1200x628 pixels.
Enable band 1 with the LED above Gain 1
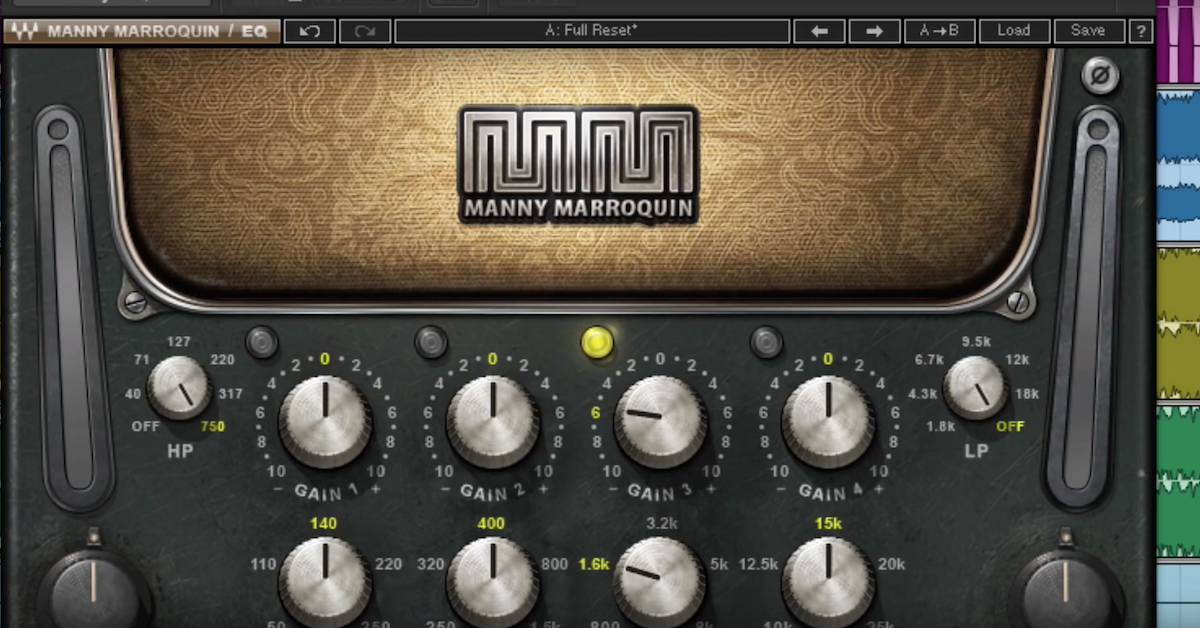click(262, 343)
